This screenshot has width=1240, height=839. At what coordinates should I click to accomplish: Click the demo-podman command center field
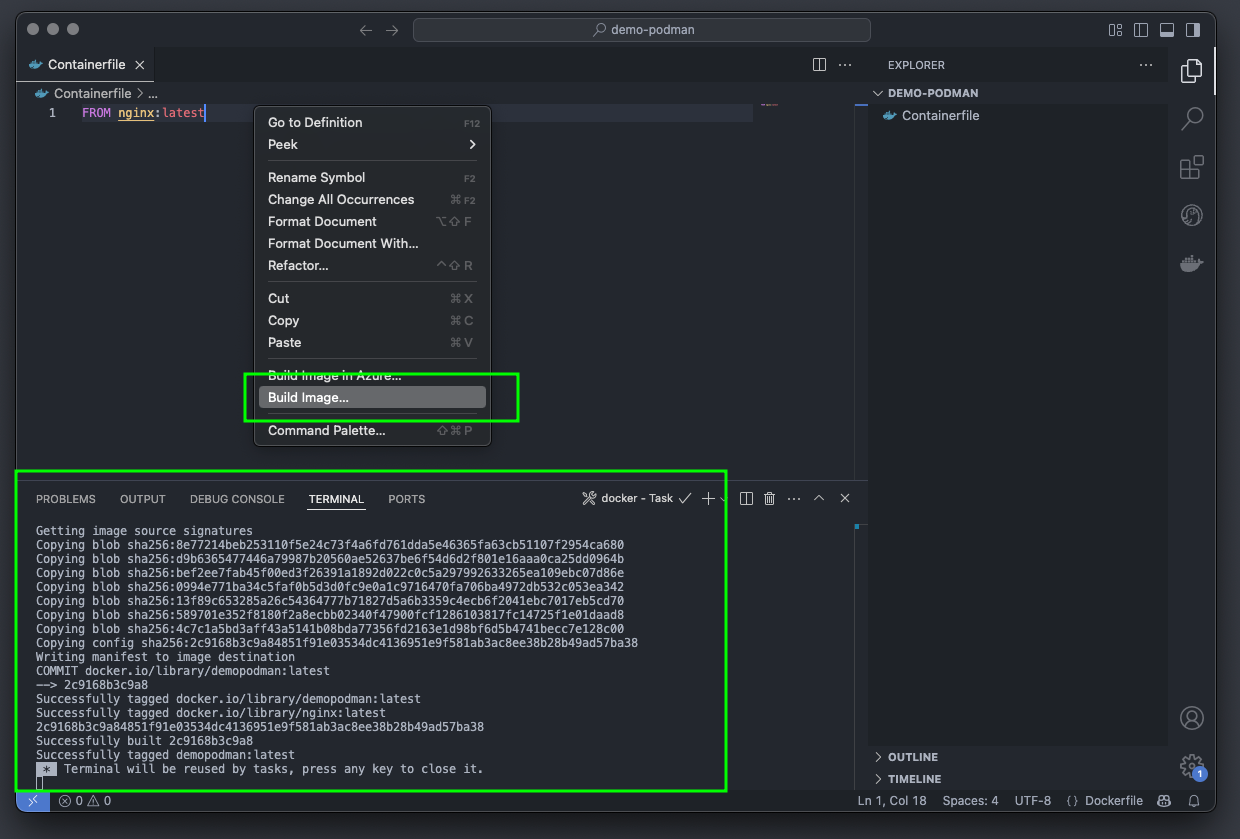[642, 29]
